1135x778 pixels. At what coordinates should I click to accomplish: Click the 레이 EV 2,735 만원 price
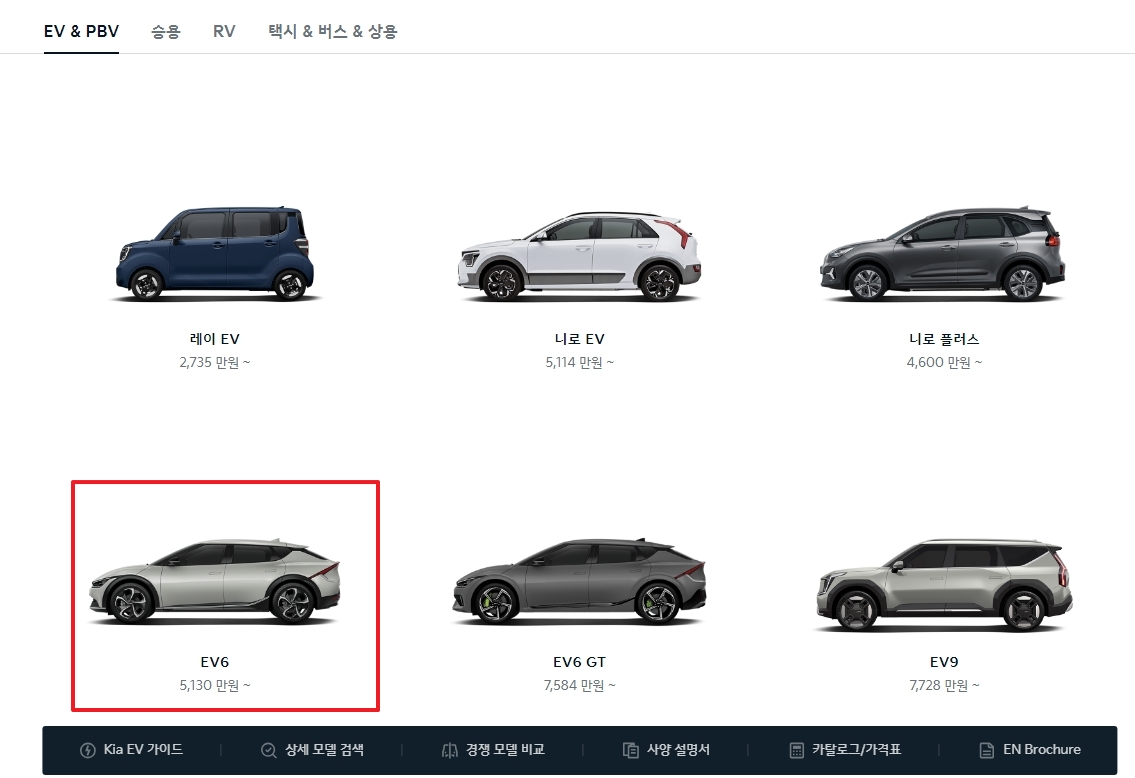point(214,362)
